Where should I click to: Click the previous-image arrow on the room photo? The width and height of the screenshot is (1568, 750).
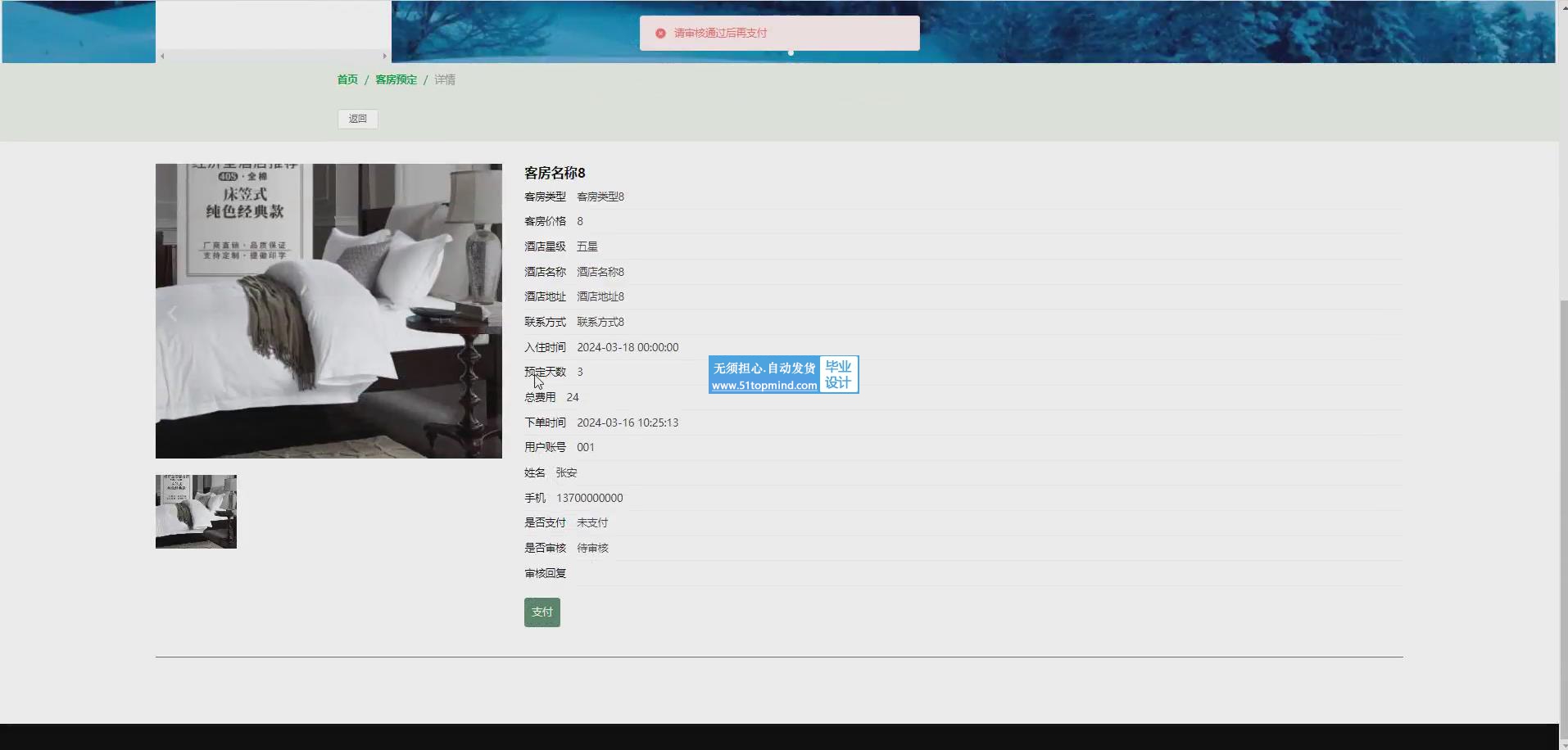point(172,314)
